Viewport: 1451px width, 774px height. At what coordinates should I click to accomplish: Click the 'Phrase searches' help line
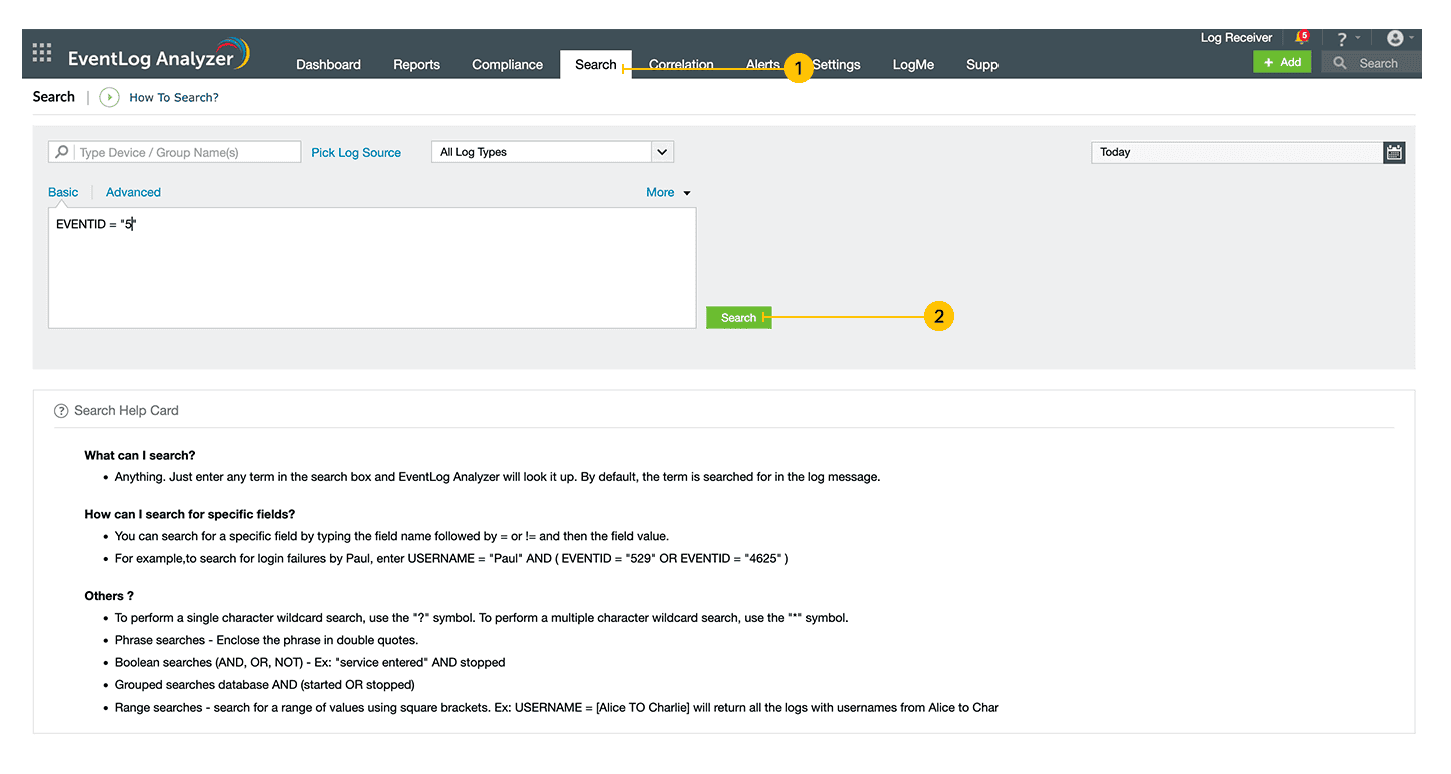(x=266, y=640)
